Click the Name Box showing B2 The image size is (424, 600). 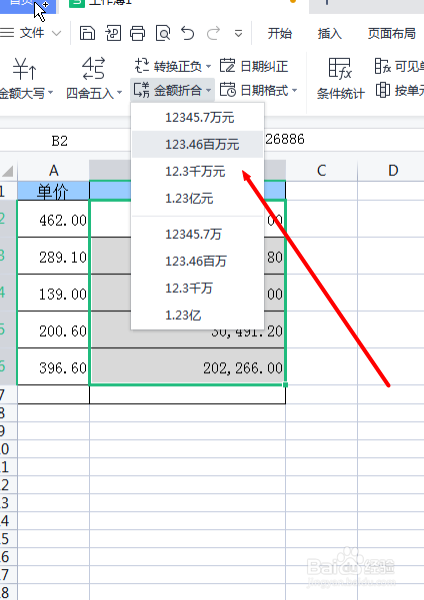coord(59,141)
